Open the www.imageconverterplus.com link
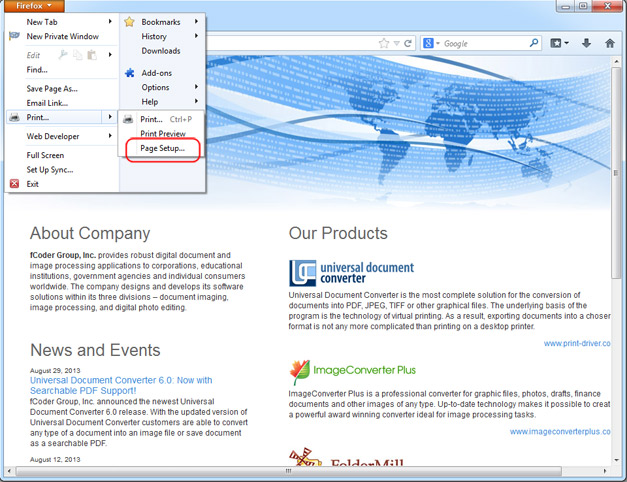This screenshot has width=627, height=482. click(x=560, y=432)
